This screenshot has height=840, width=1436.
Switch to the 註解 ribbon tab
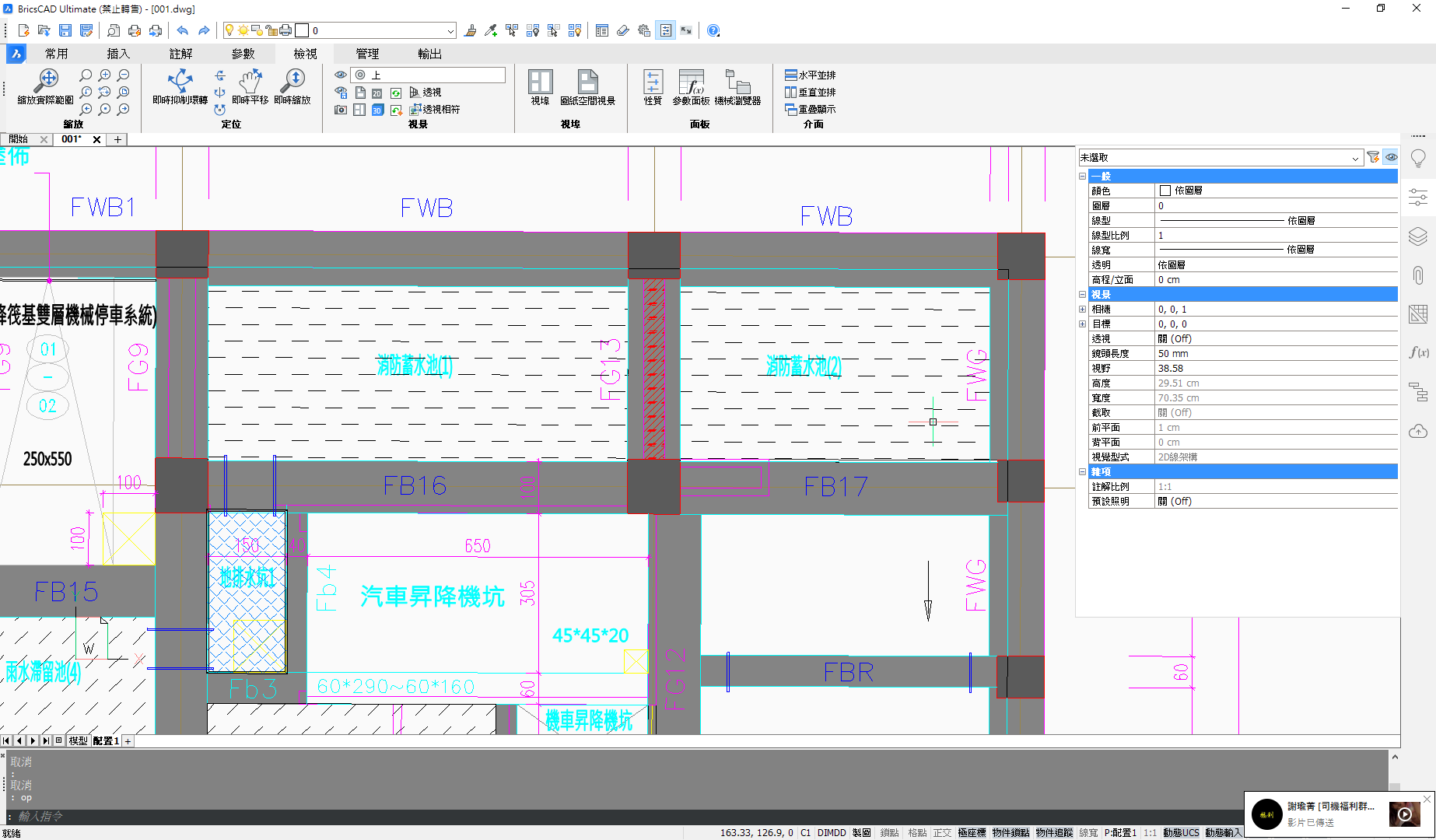point(180,54)
